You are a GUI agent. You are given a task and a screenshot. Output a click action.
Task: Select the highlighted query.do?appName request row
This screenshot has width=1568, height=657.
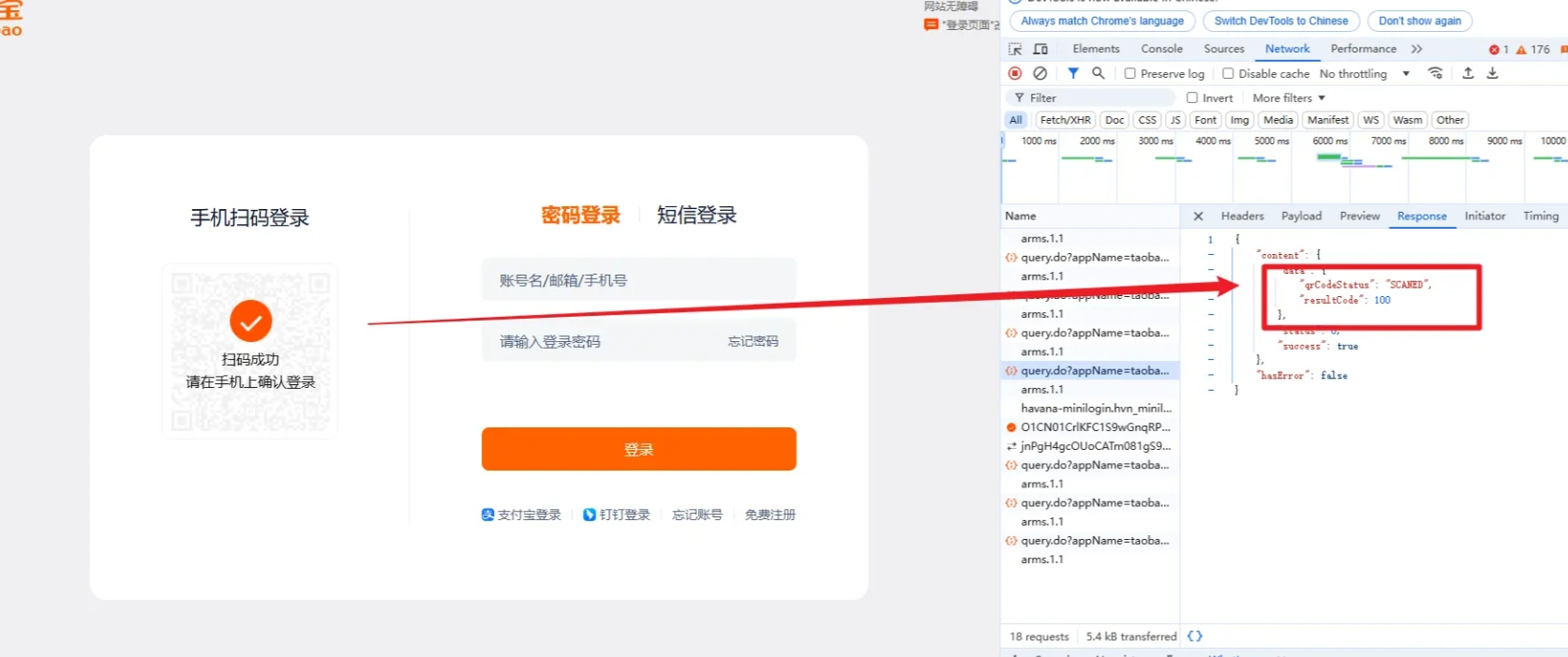1090,370
